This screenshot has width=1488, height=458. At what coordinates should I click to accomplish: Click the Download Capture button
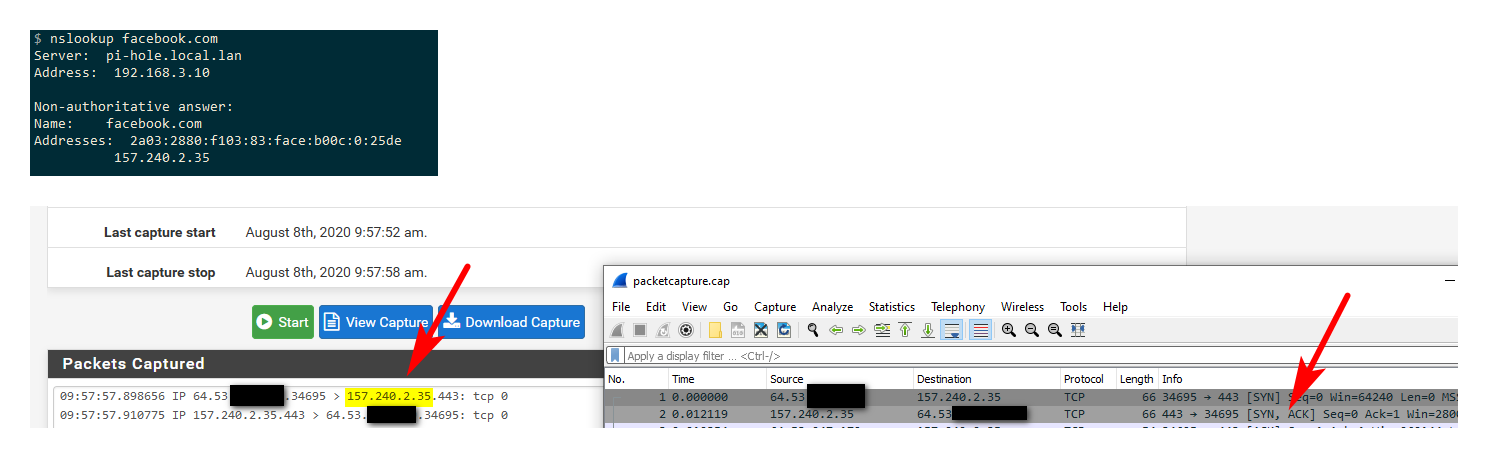[512, 322]
